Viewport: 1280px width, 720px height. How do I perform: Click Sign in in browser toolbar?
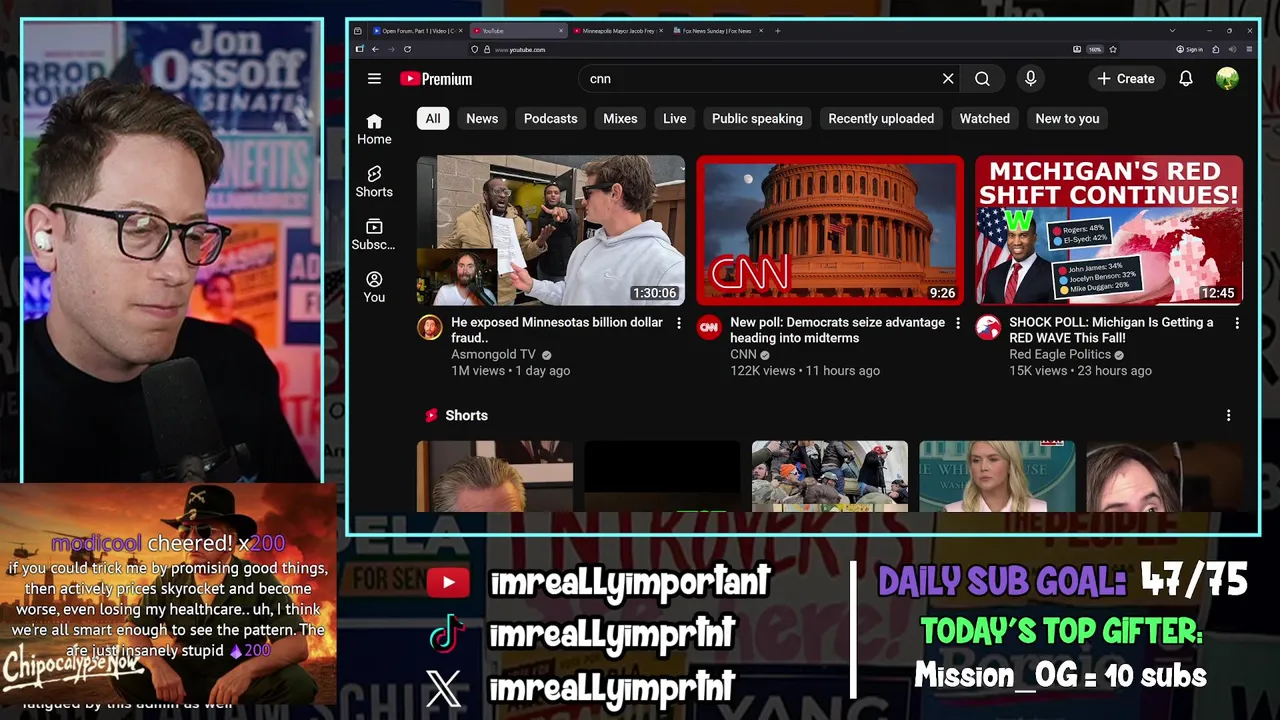coord(1189,49)
